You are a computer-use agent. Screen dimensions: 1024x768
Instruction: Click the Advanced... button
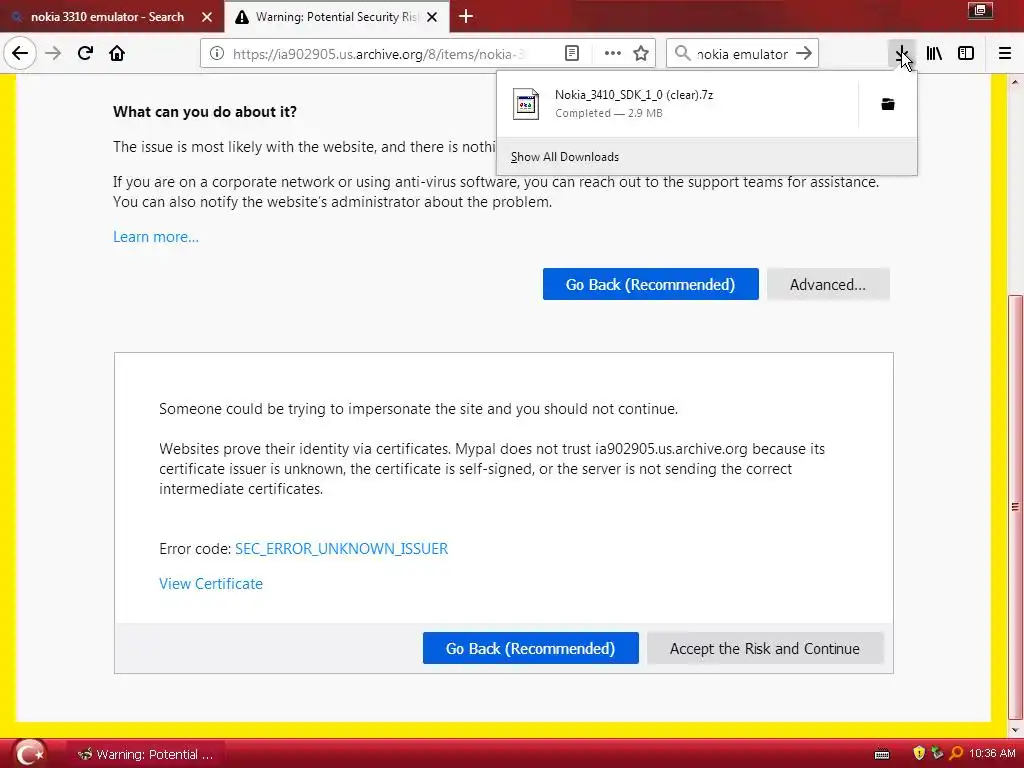pyautogui.click(x=828, y=284)
